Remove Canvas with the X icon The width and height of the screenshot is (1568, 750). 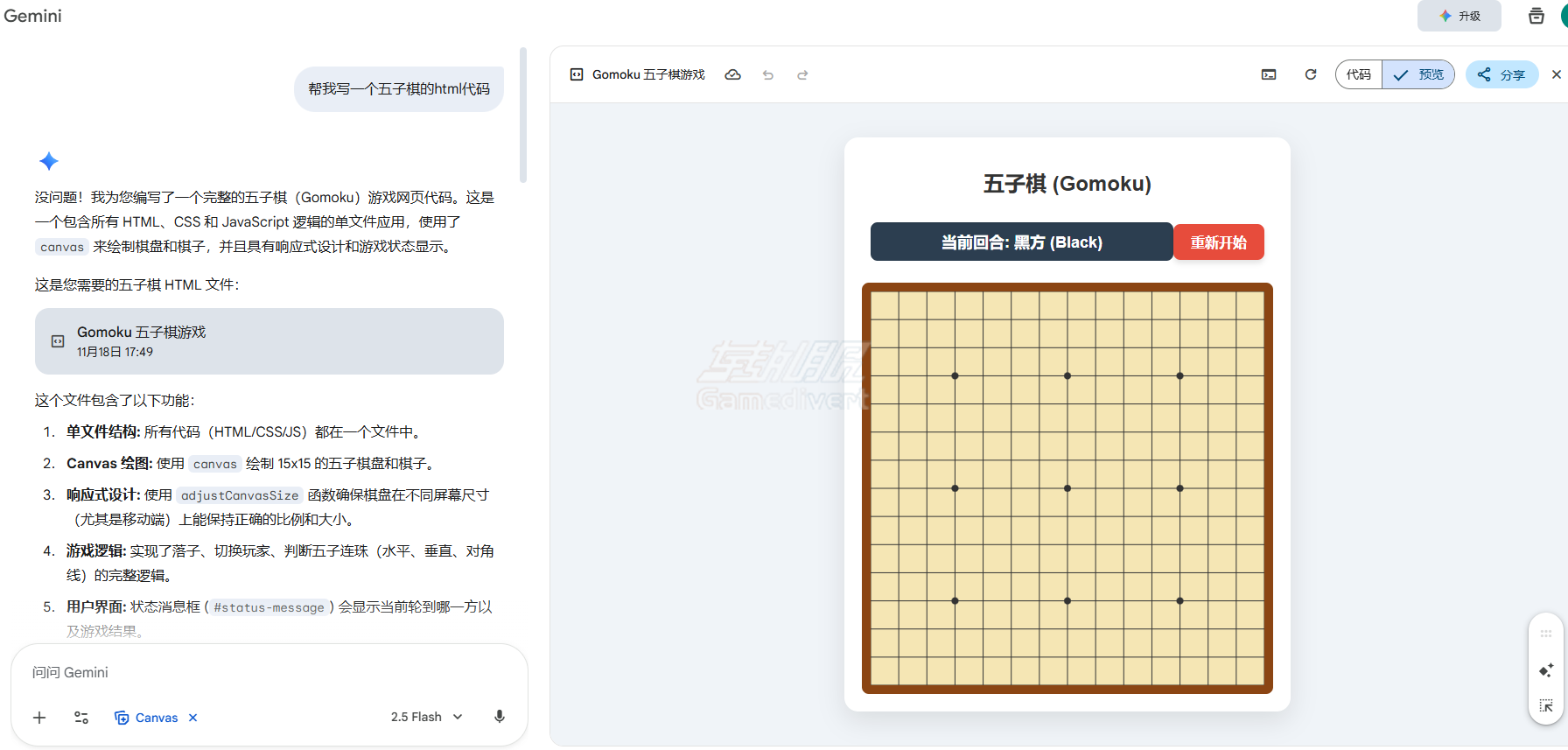click(x=193, y=718)
